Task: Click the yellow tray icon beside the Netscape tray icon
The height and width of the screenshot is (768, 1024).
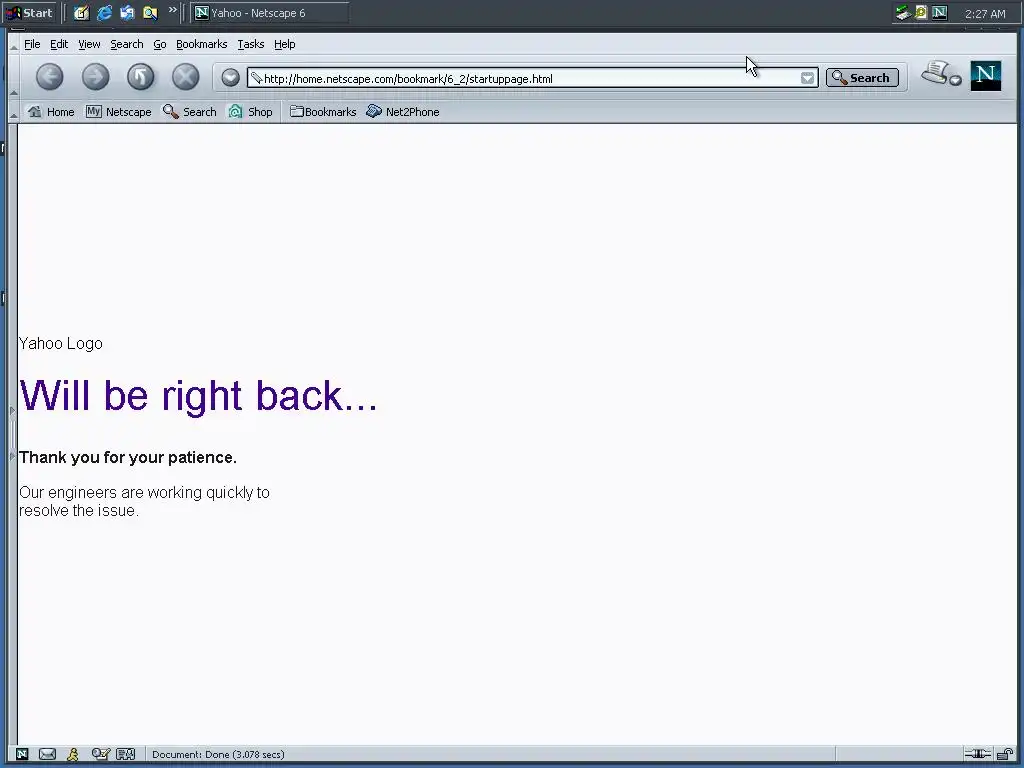Action: point(921,12)
